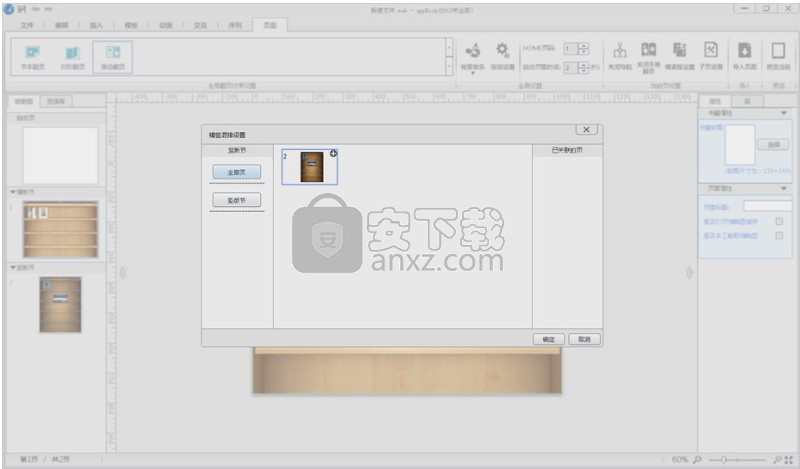Toggle the second checkbox in page properties
This screenshot has height=469, width=800.
[x=779, y=236]
